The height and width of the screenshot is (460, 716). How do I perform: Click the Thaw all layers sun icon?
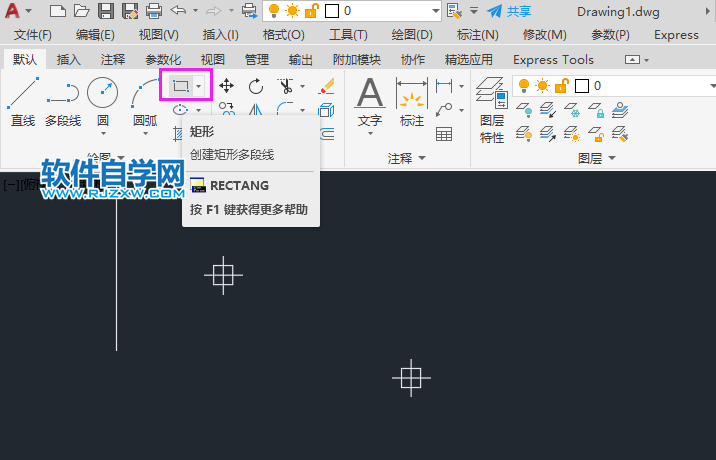point(572,134)
